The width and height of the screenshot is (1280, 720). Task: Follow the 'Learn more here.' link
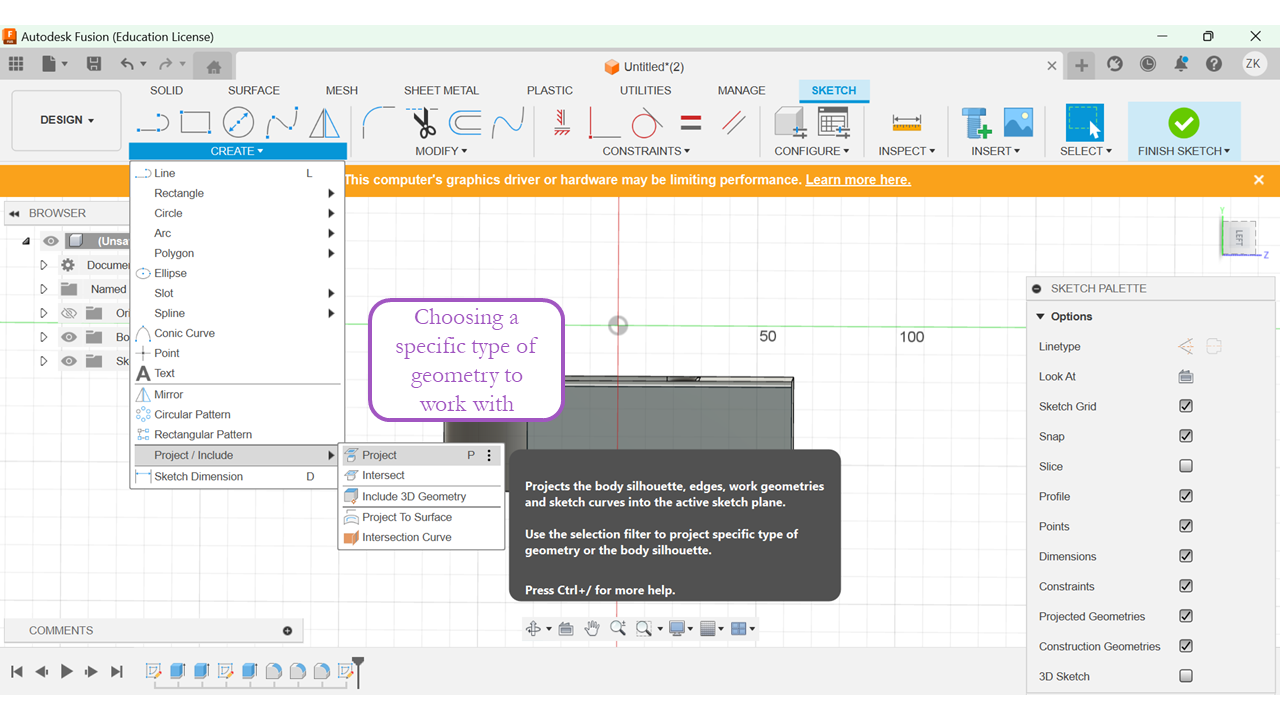click(858, 180)
